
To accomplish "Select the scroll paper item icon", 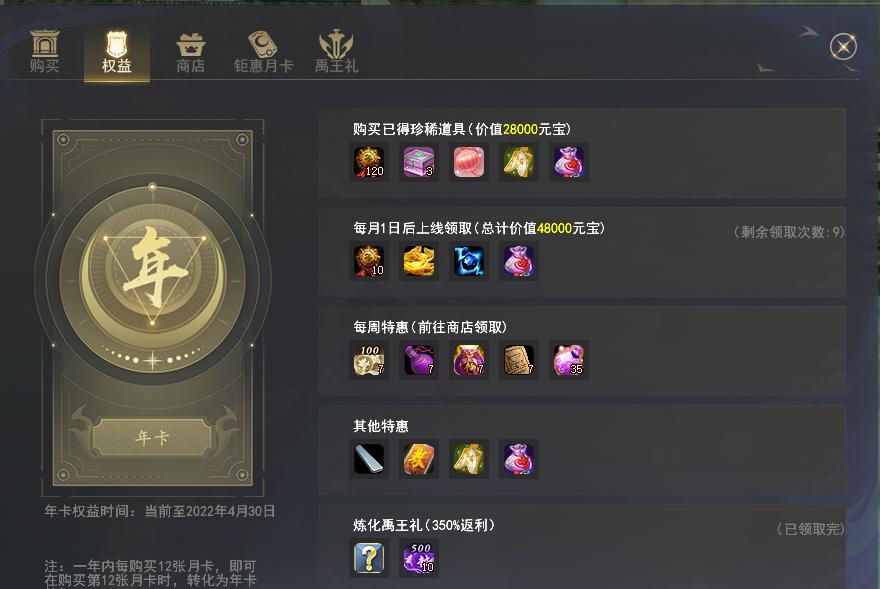I will [519, 360].
